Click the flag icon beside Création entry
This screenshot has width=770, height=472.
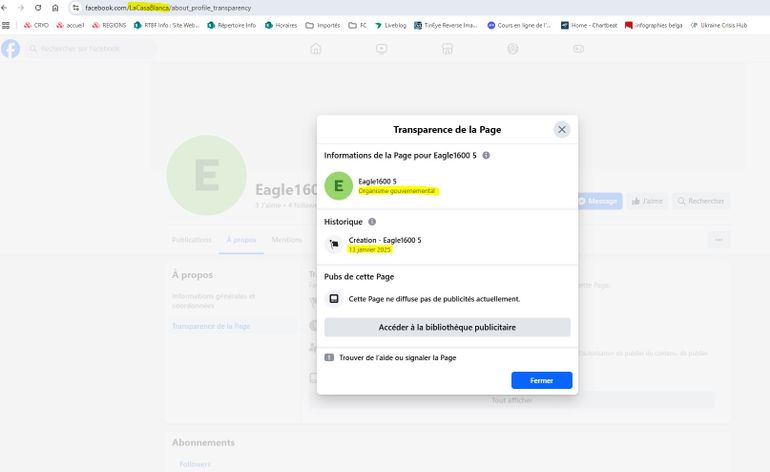pyautogui.click(x=334, y=245)
